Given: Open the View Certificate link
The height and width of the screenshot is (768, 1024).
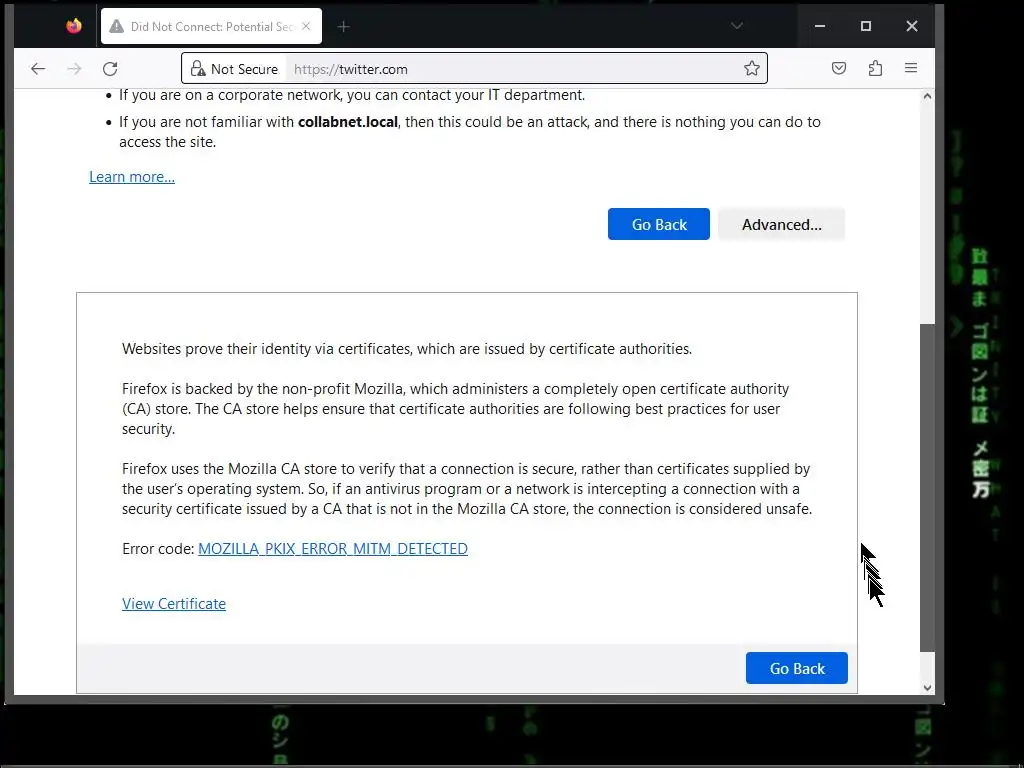Looking at the screenshot, I should pos(174,603).
